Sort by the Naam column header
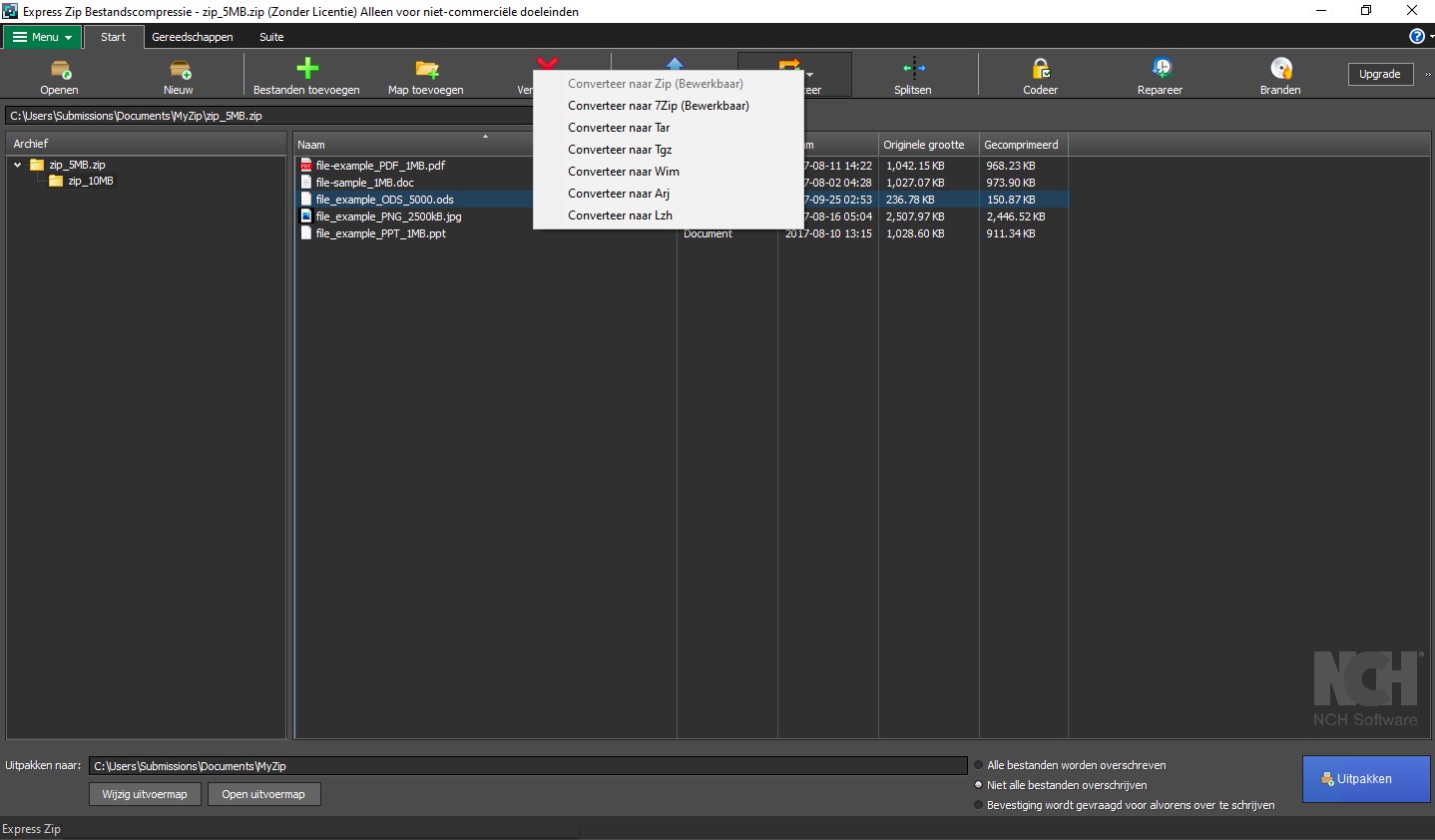 pos(485,145)
